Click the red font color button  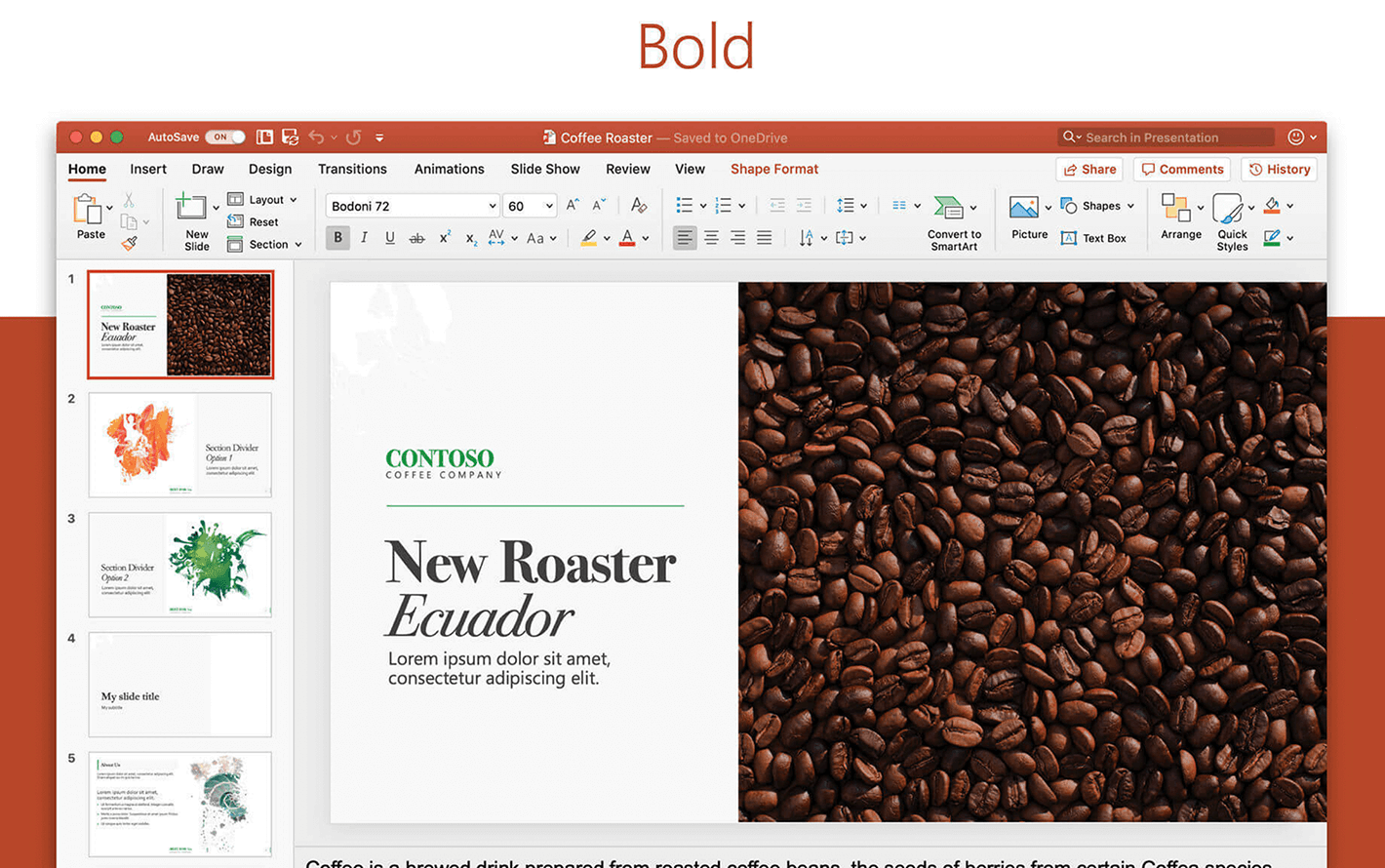coord(627,238)
